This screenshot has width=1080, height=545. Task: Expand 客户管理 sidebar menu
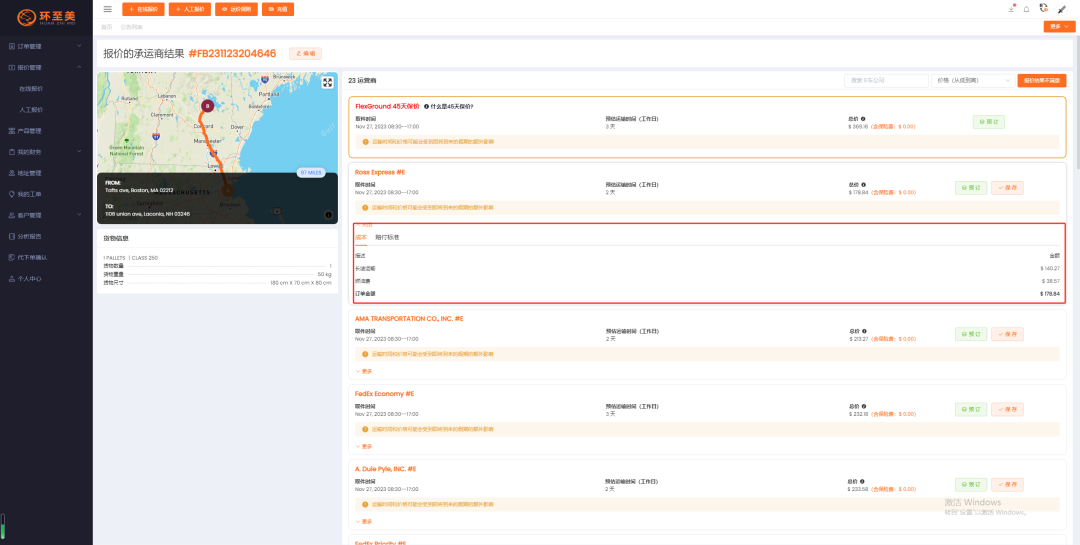(x=79, y=215)
